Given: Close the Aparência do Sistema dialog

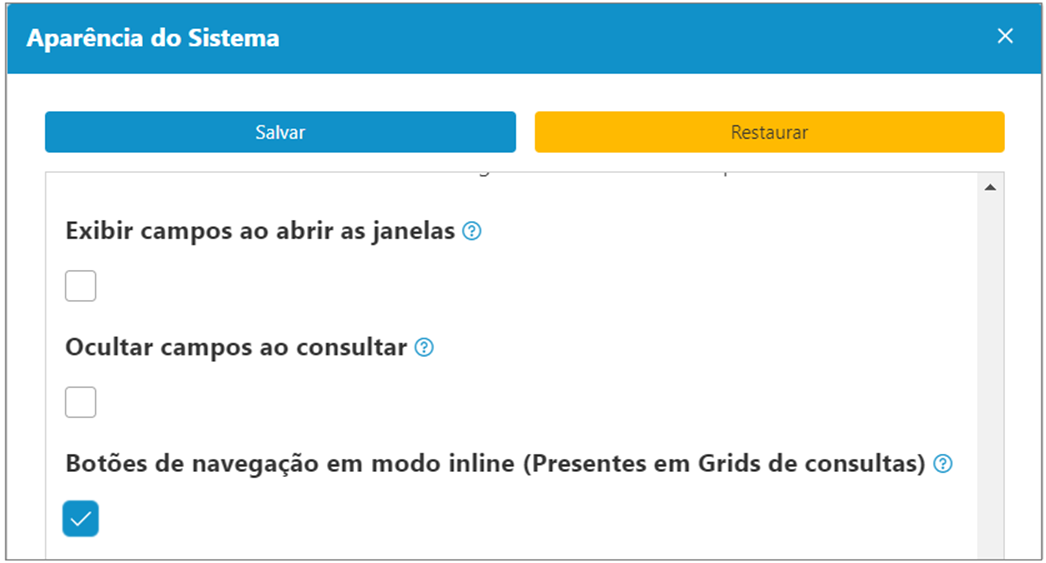Looking at the screenshot, I should [1005, 36].
